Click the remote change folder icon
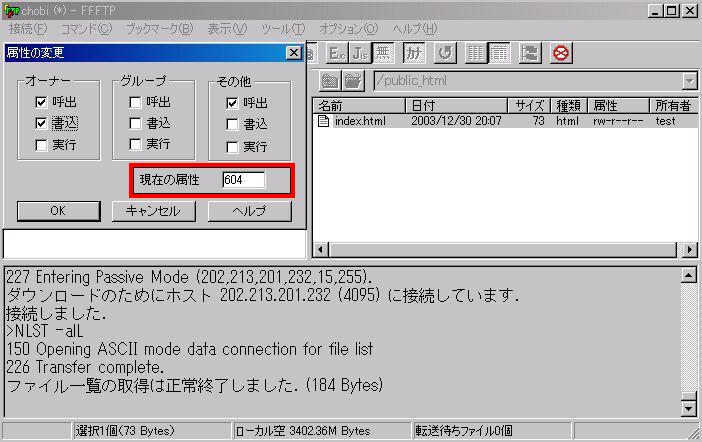 pyautogui.click(x=354, y=82)
